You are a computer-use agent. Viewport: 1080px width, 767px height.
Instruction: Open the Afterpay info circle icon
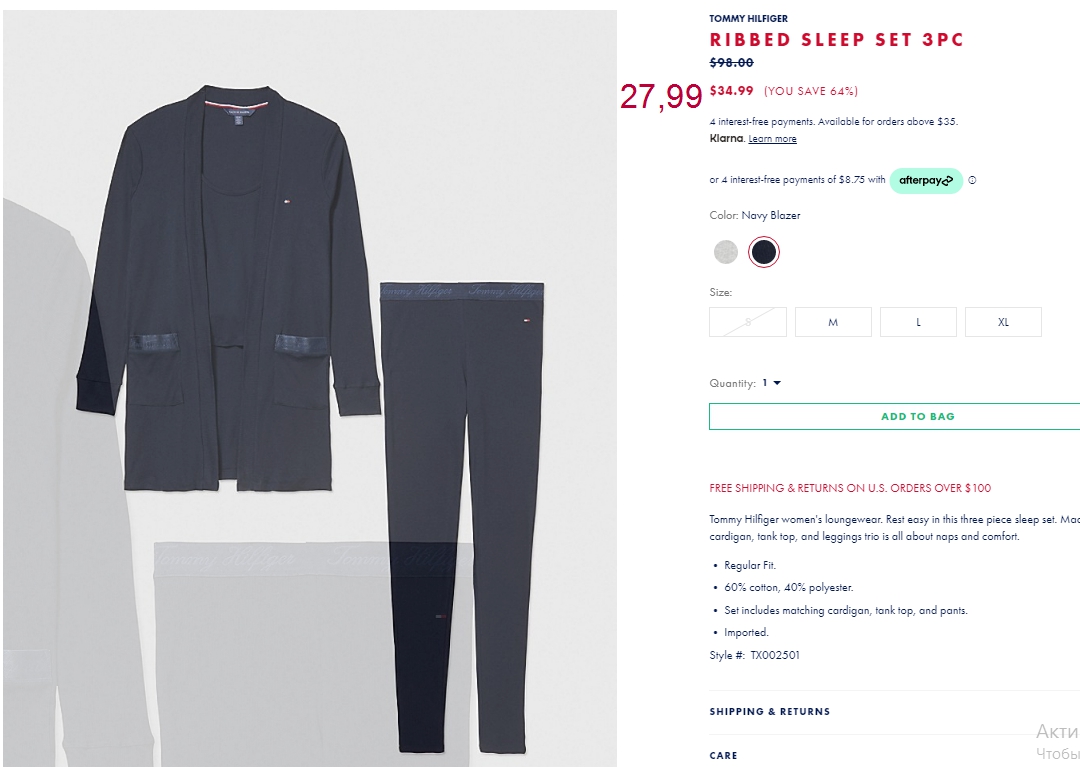(x=972, y=180)
